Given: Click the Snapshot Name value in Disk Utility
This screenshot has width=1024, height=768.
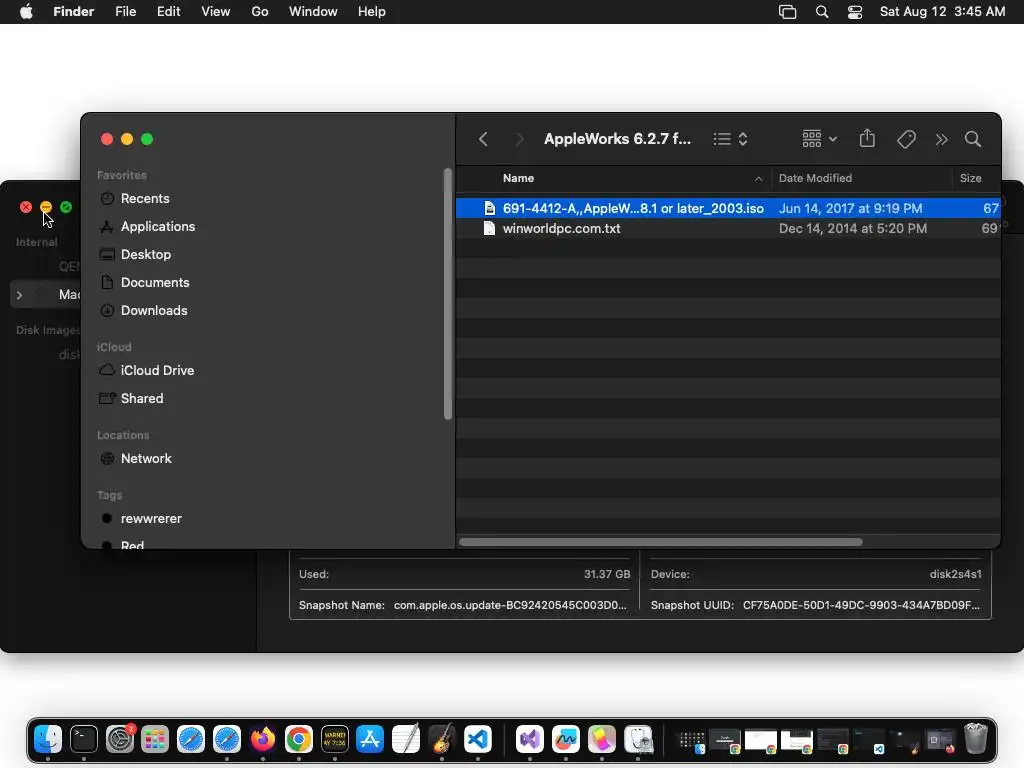Looking at the screenshot, I should tap(510, 605).
